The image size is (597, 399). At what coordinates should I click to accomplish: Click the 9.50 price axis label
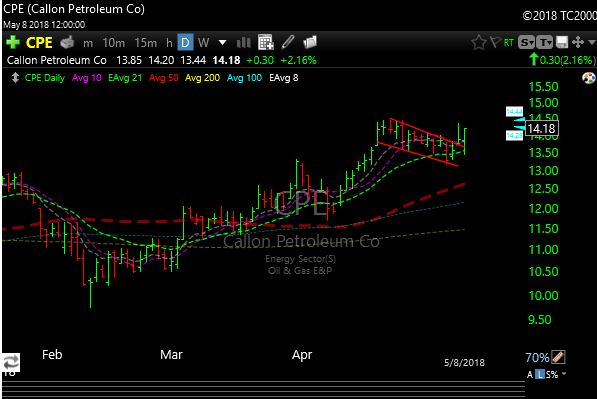click(x=540, y=319)
